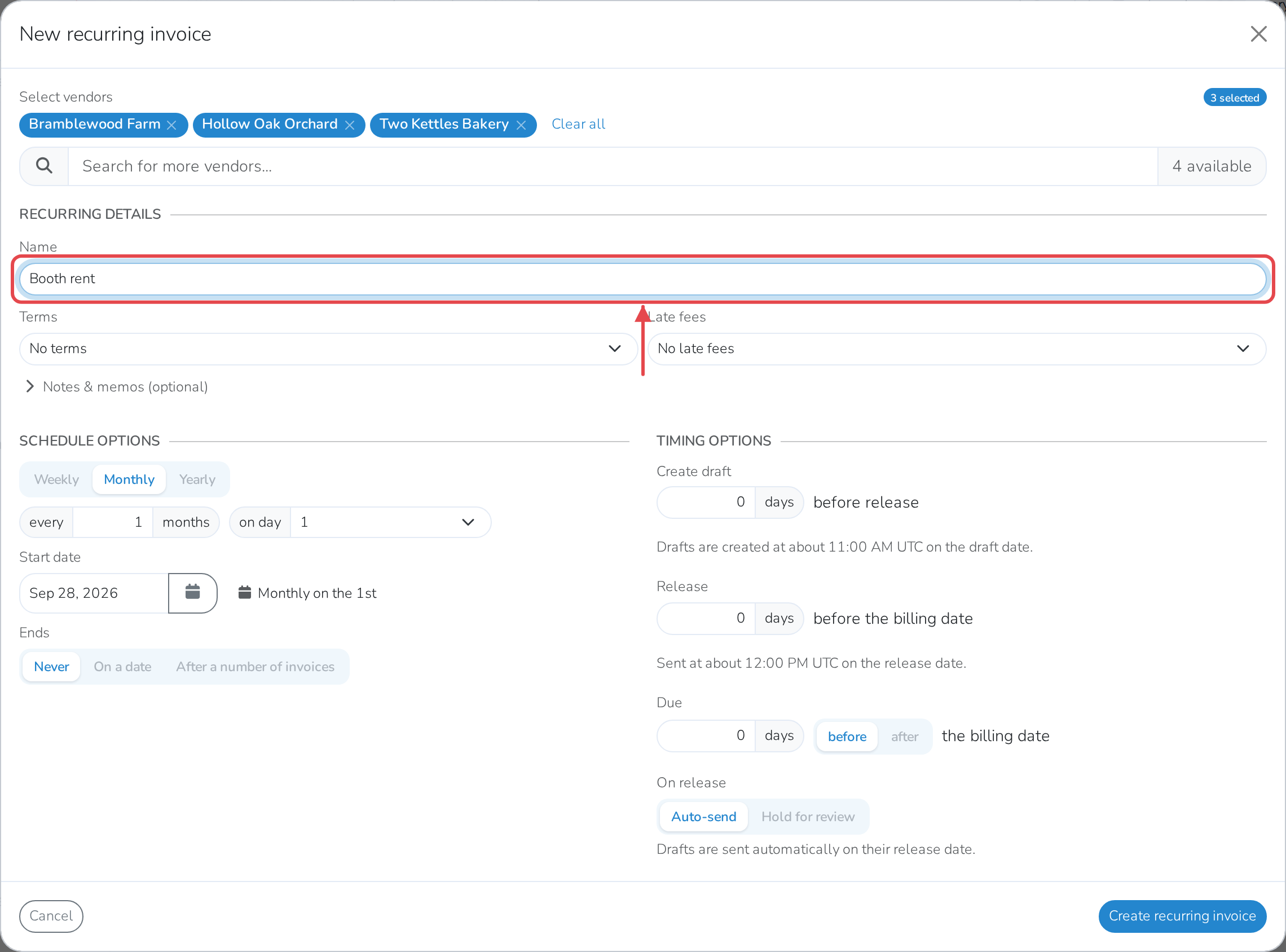
Task: Open the Late fees dropdown
Action: (x=957, y=349)
